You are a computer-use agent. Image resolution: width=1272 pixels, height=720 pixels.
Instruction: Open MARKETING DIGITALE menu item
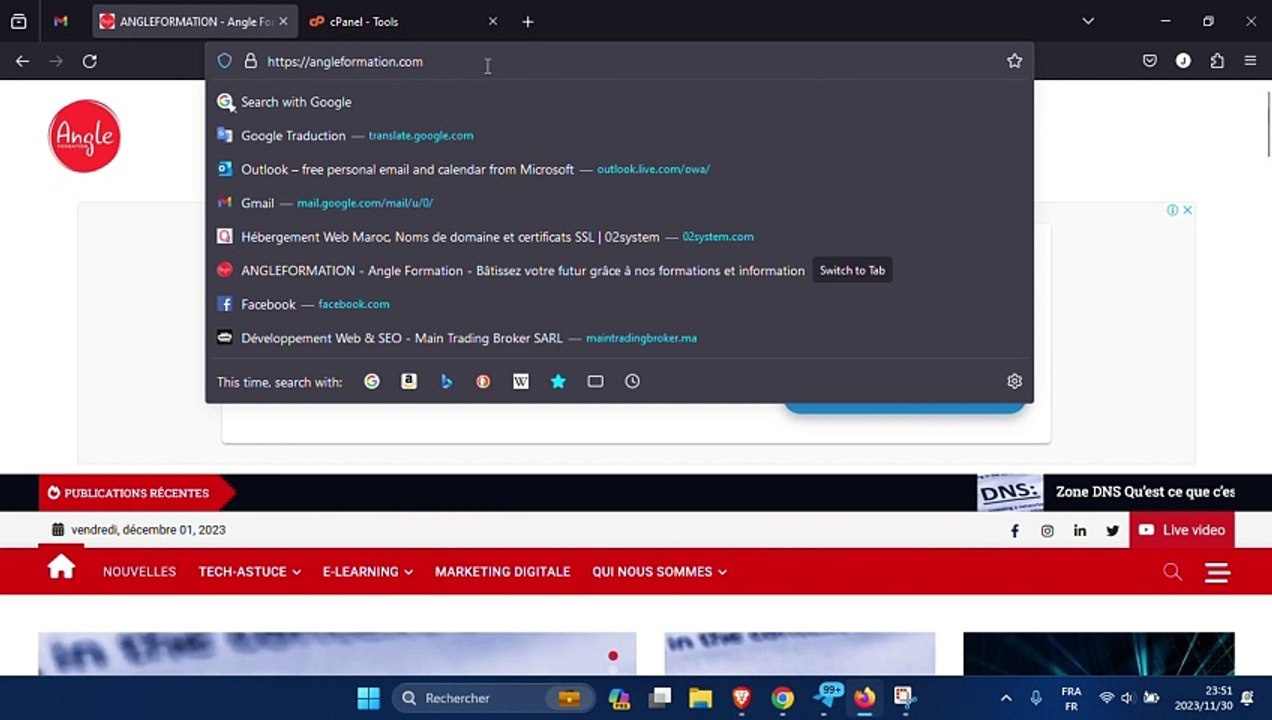coord(502,572)
